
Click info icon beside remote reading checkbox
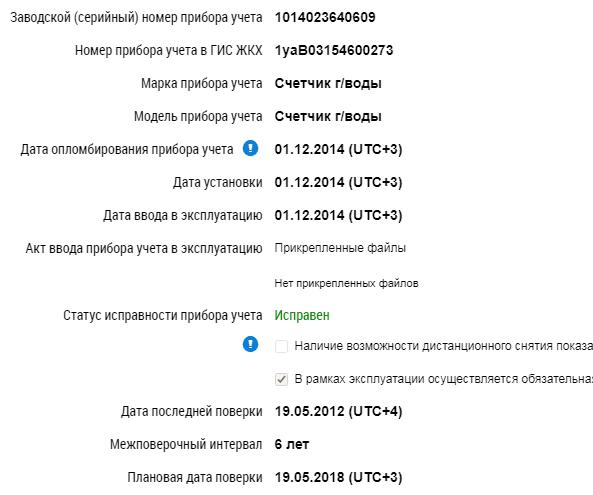pos(250,344)
